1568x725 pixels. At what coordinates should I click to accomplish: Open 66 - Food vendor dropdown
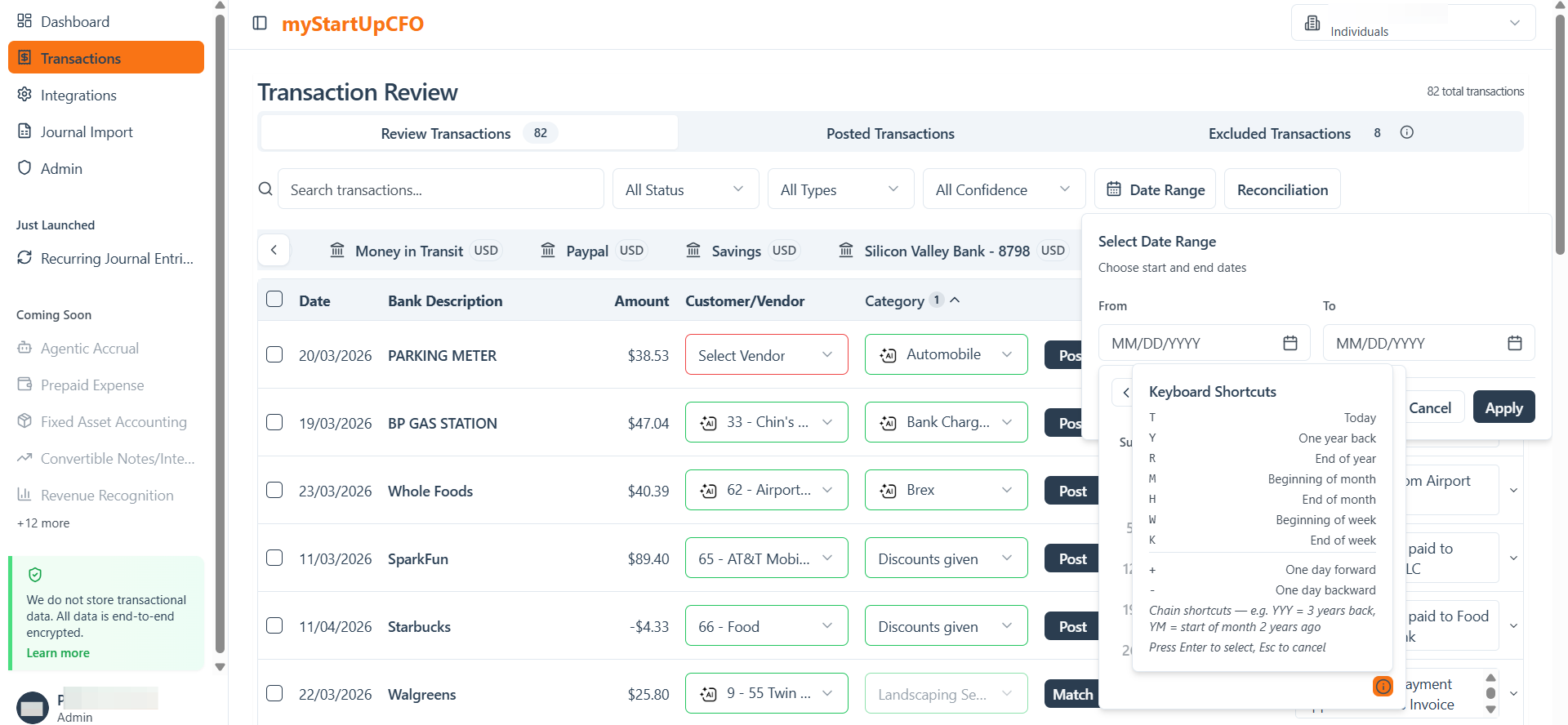point(766,625)
